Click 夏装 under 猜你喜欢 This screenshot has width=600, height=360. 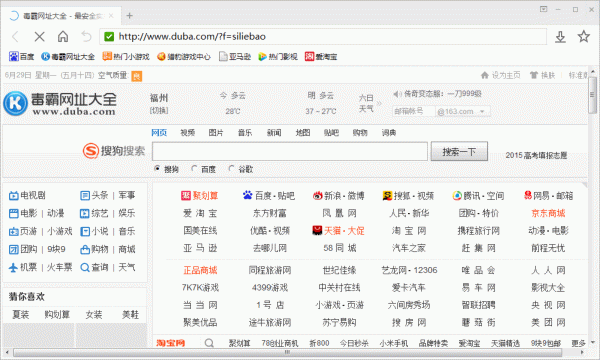point(20,315)
